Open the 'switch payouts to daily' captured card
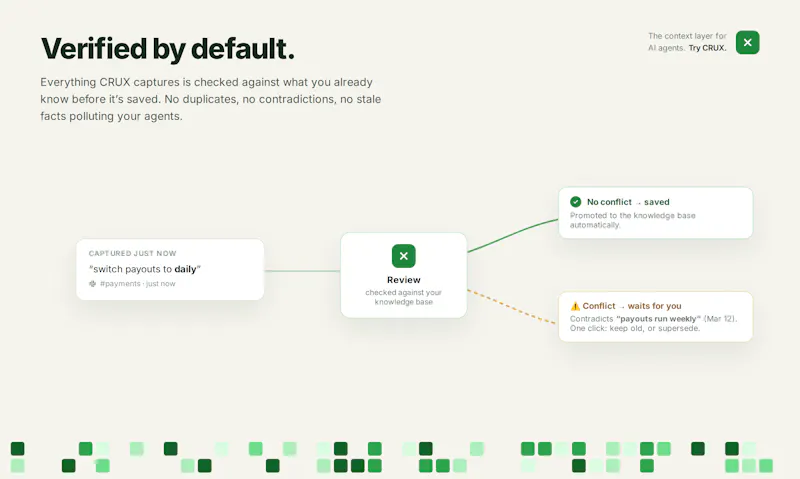The image size is (800, 479). pyautogui.click(x=170, y=269)
